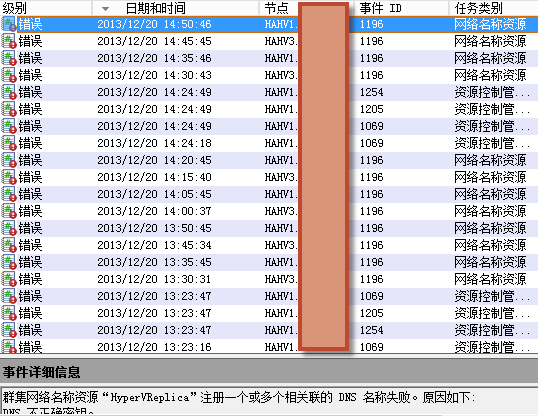Select the date cell 2013/12/20 14:50:46
Screen dimensions: 538x416
(x=154, y=24)
